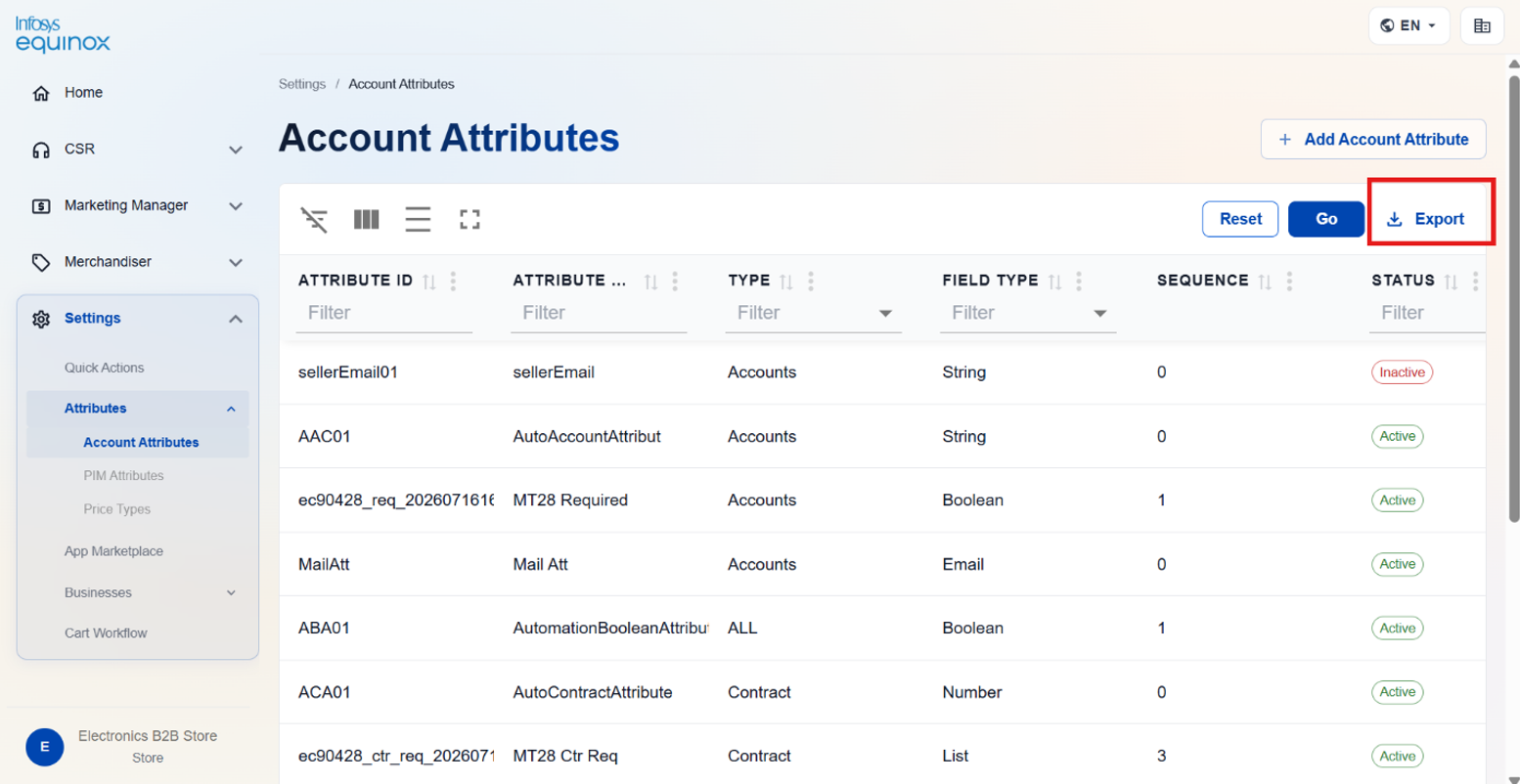
Task: Select Account Attributes menu item
Action: [x=141, y=442]
